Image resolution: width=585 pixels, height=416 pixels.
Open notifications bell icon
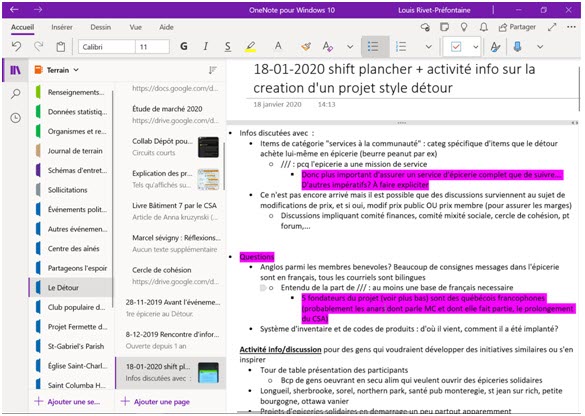[484, 27]
